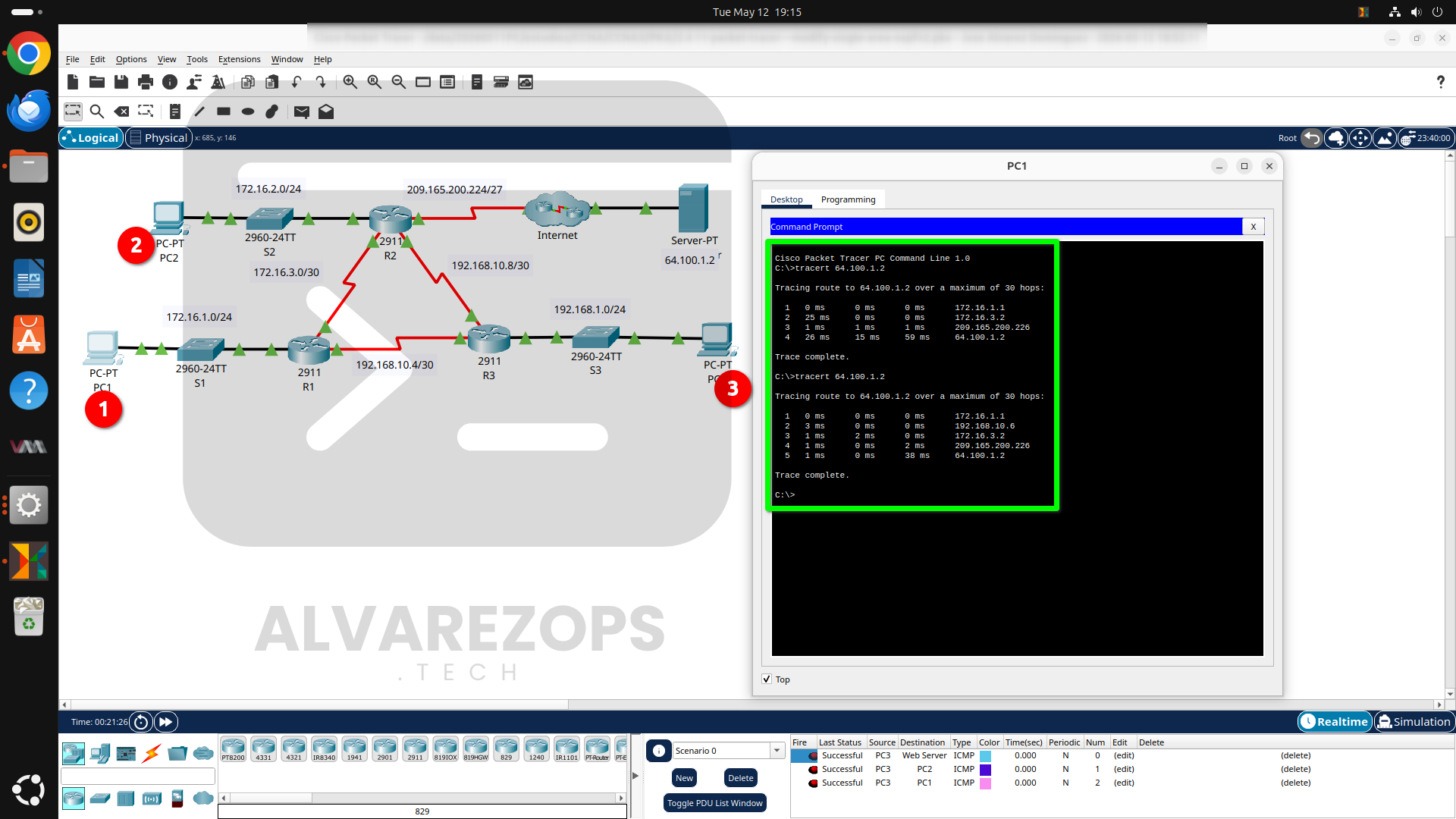Save the network with the floppy icon
This screenshot has width=1456, height=819.
[121, 82]
